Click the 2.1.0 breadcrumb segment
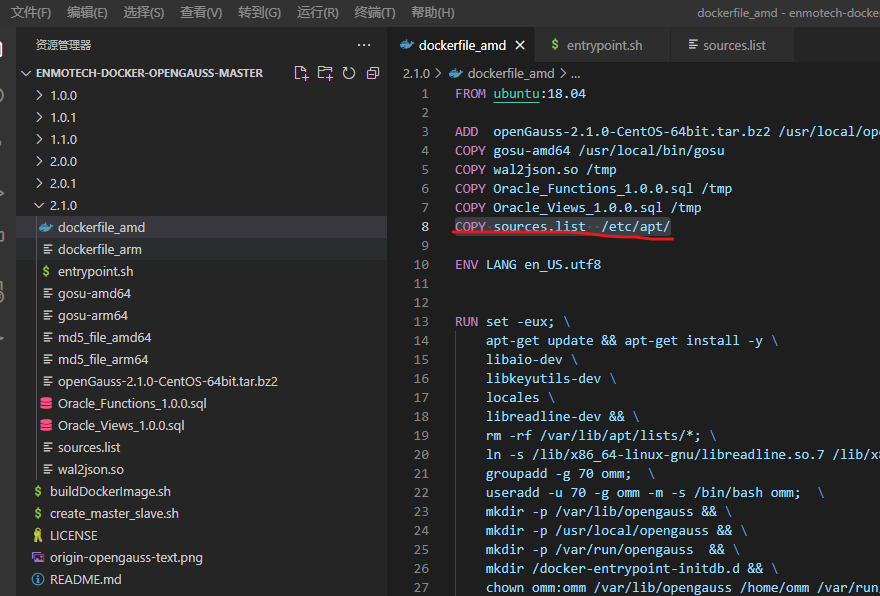 pos(416,74)
